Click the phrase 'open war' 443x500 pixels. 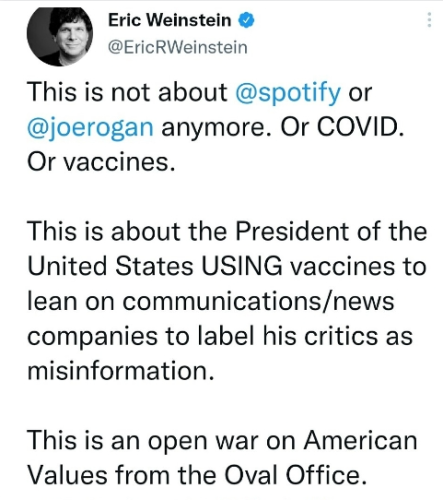203,441
